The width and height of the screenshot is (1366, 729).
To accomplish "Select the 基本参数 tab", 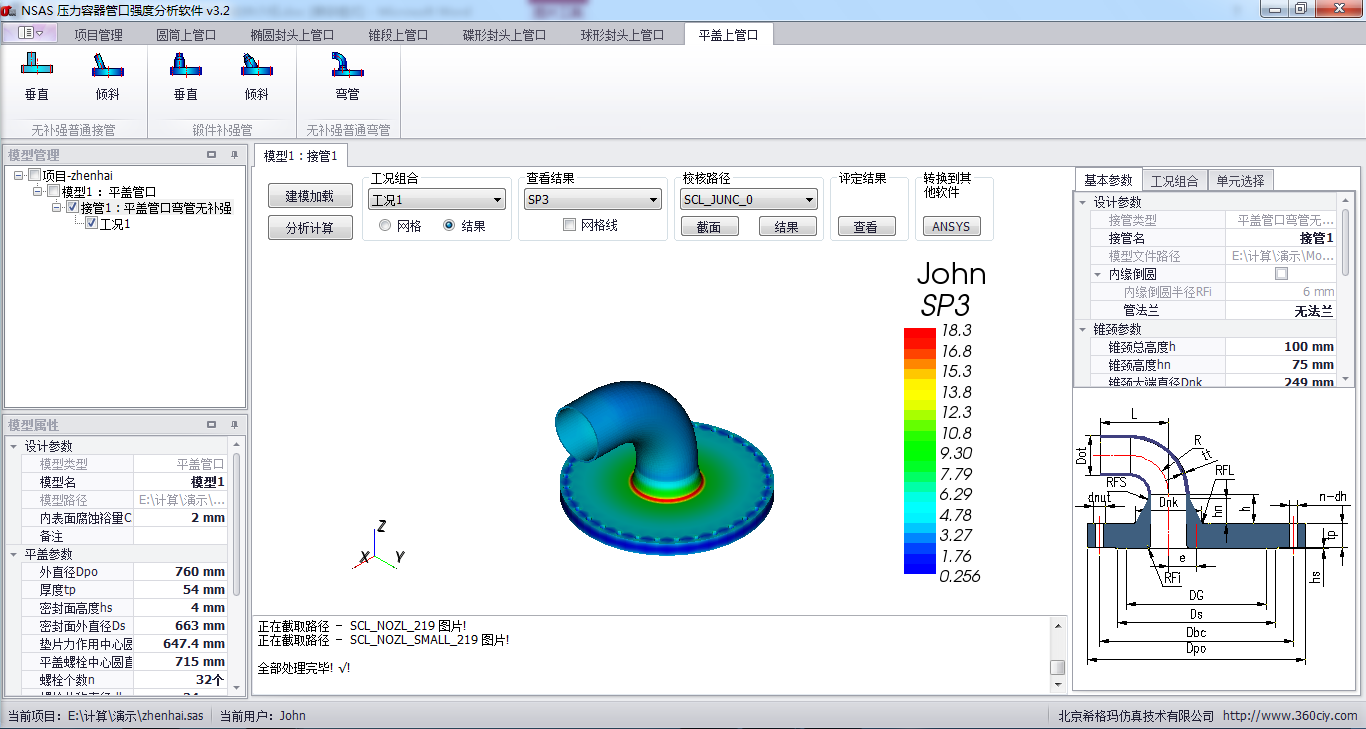I will [1108, 180].
